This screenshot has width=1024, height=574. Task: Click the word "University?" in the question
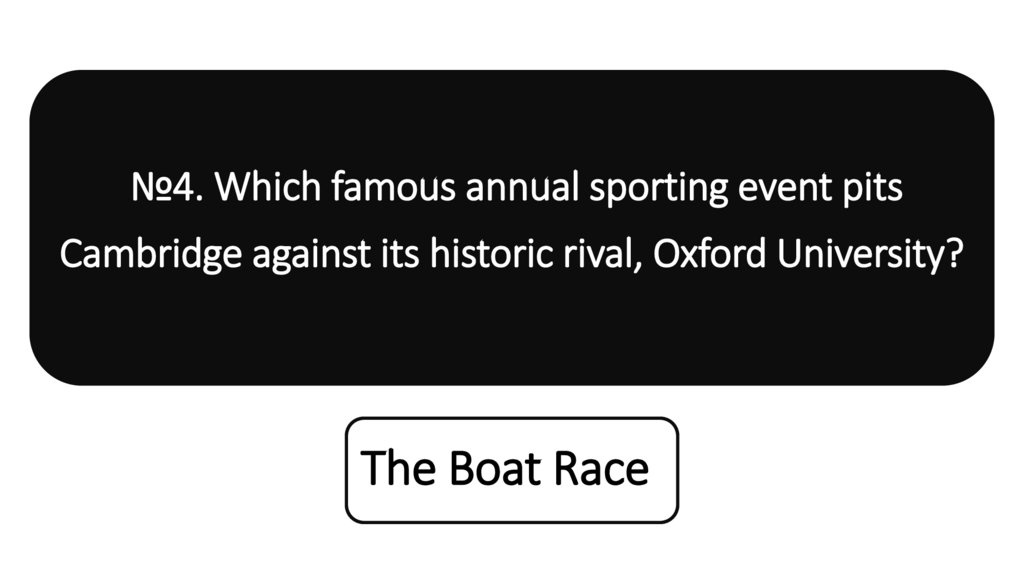pos(870,254)
